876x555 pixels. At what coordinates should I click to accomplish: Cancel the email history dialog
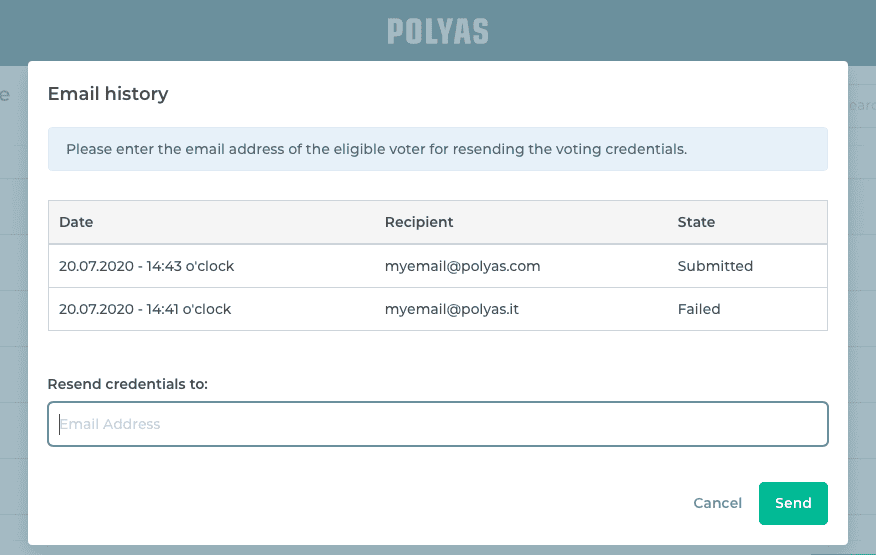(x=718, y=503)
